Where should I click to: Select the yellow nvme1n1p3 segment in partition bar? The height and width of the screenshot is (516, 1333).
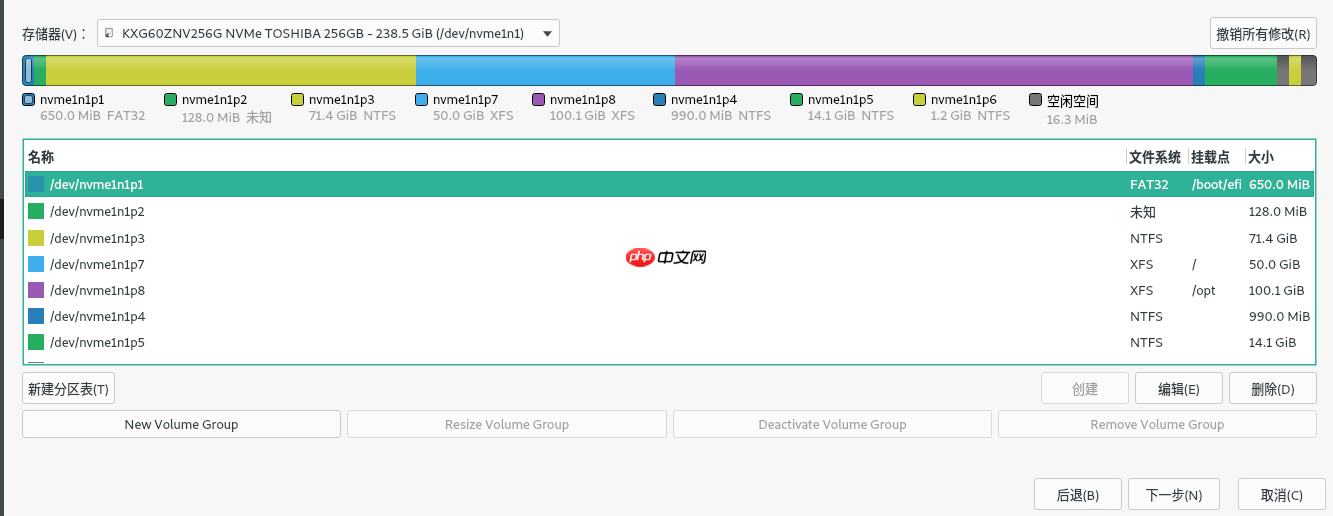coord(230,70)
